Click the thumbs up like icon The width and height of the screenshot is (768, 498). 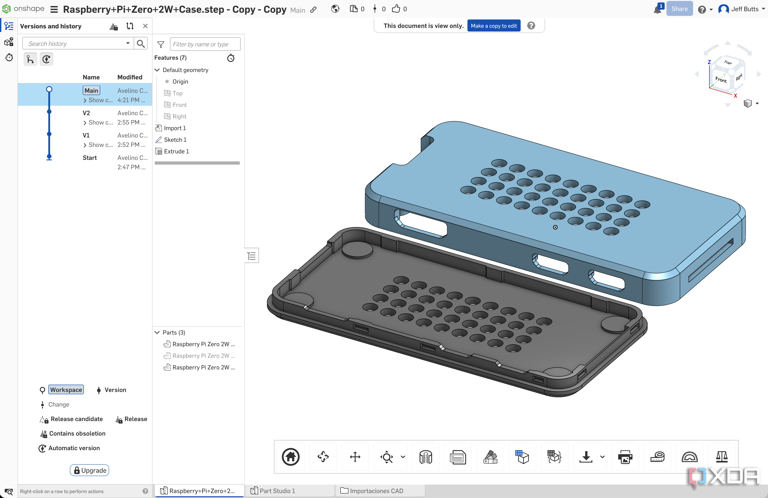coord(396,8)
